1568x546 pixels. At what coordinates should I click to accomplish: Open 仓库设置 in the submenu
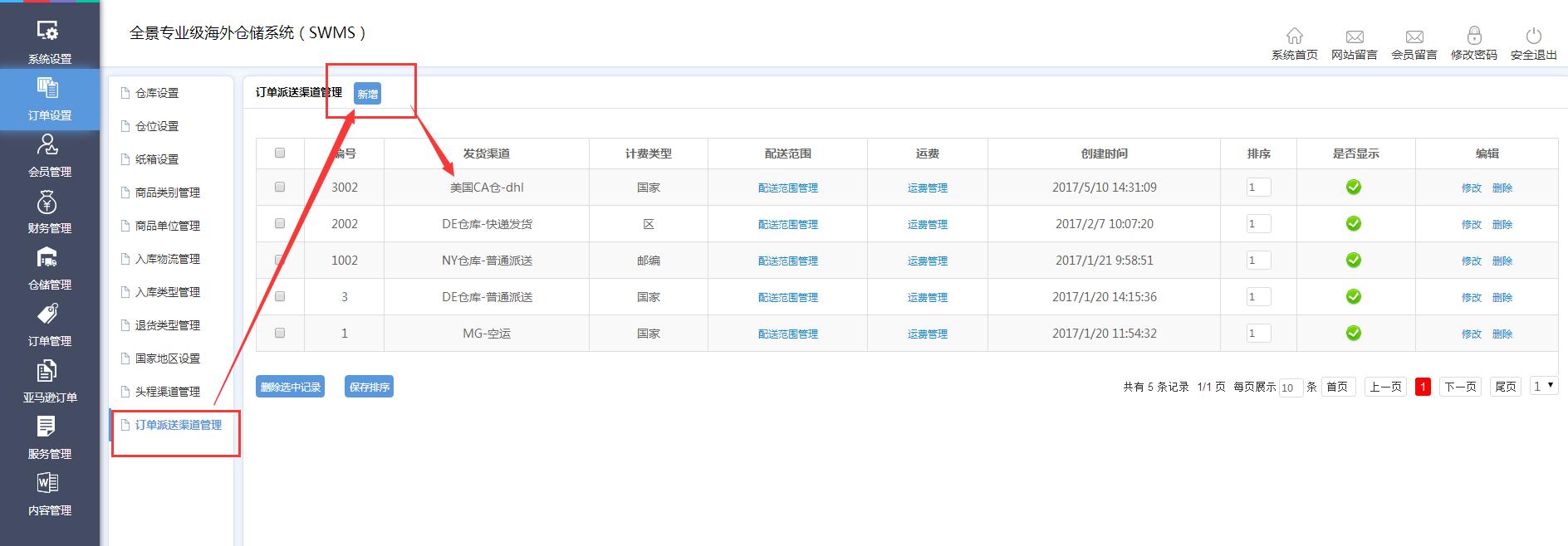click(157, 93)
